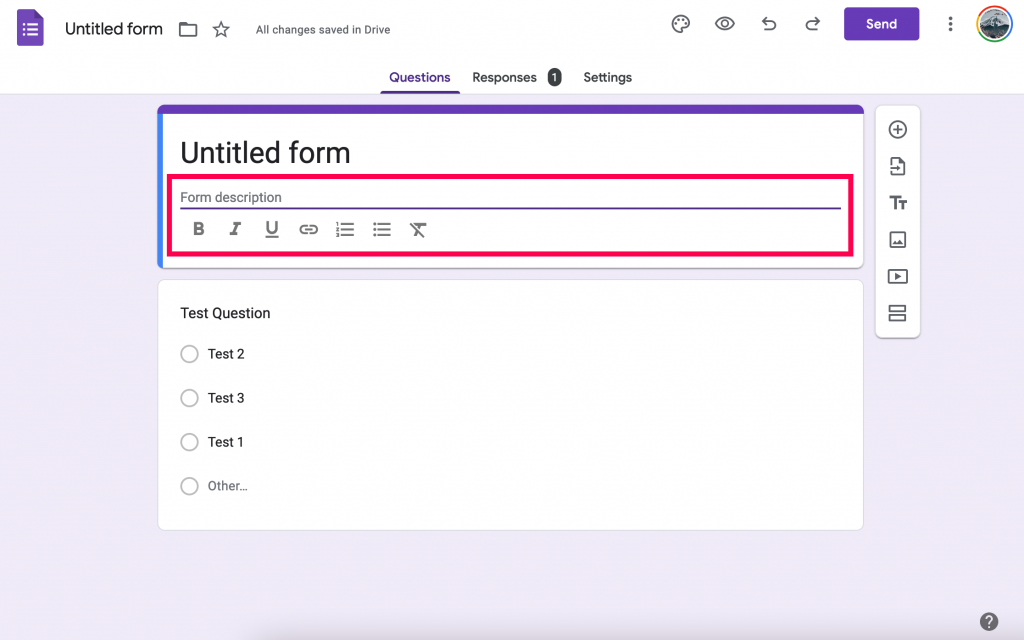The height and width of the screenshot is (640, 1024).
Task: Add a YouTube video to the form
Action: [x=897, y=276]
